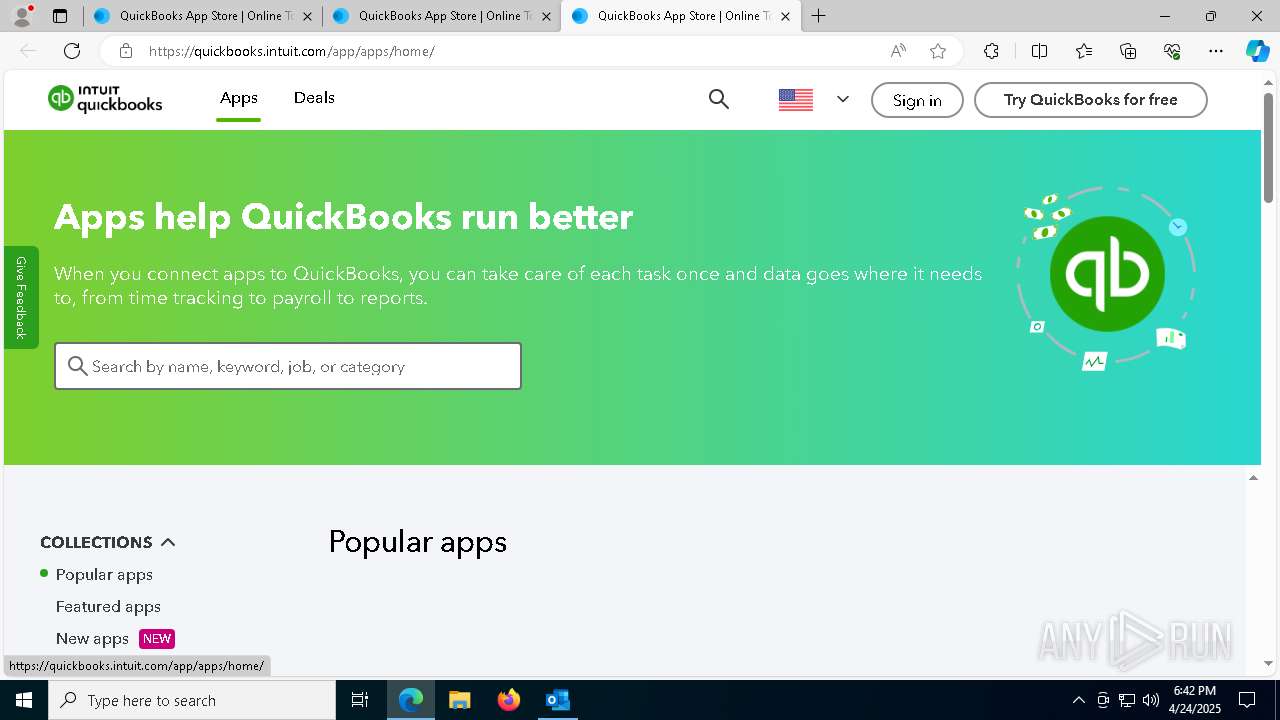Click the Sign in button
Viewport: 1280px width, 720px height.
917,100
